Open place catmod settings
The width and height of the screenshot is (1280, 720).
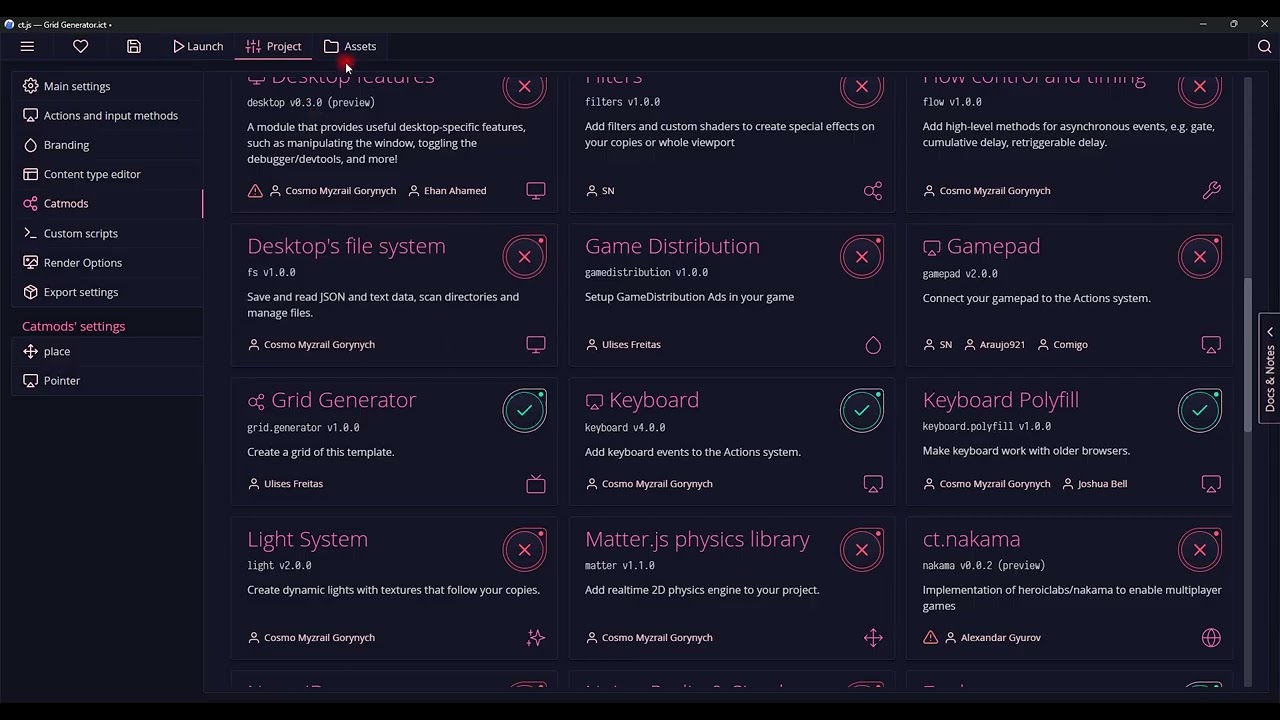tap(106, 351)
